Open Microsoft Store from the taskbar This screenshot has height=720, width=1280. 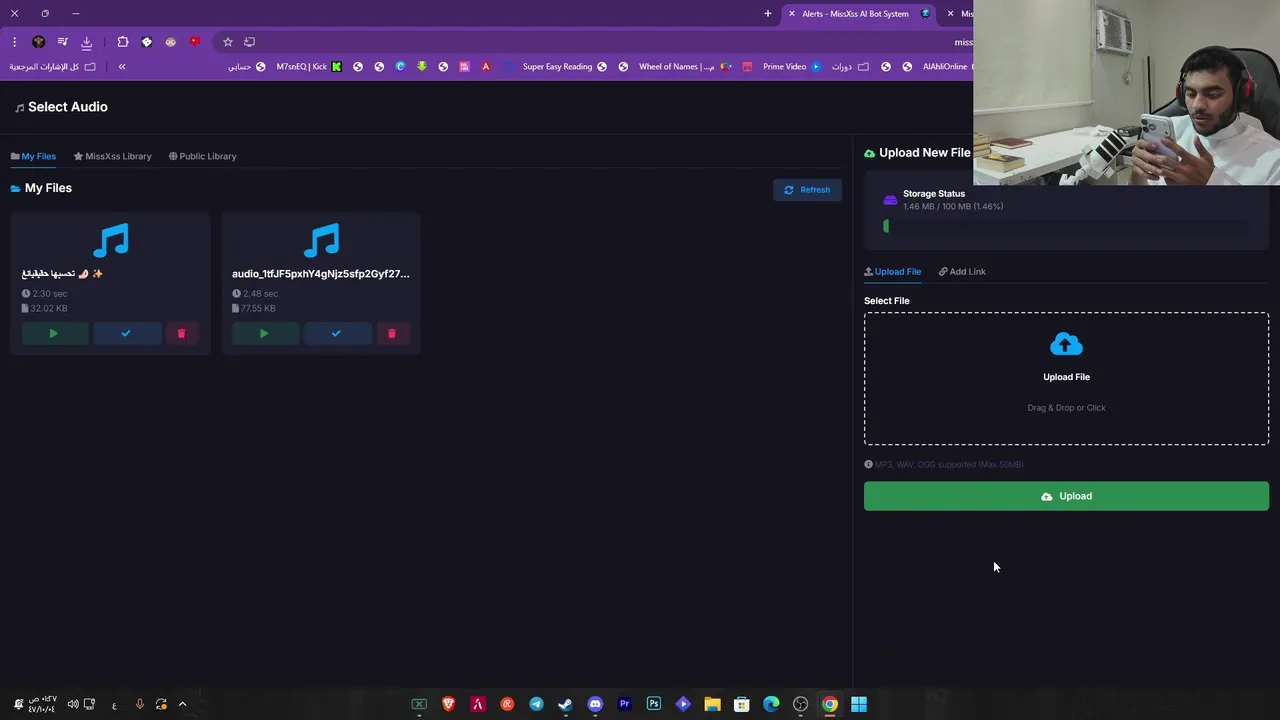coord(742,704)
